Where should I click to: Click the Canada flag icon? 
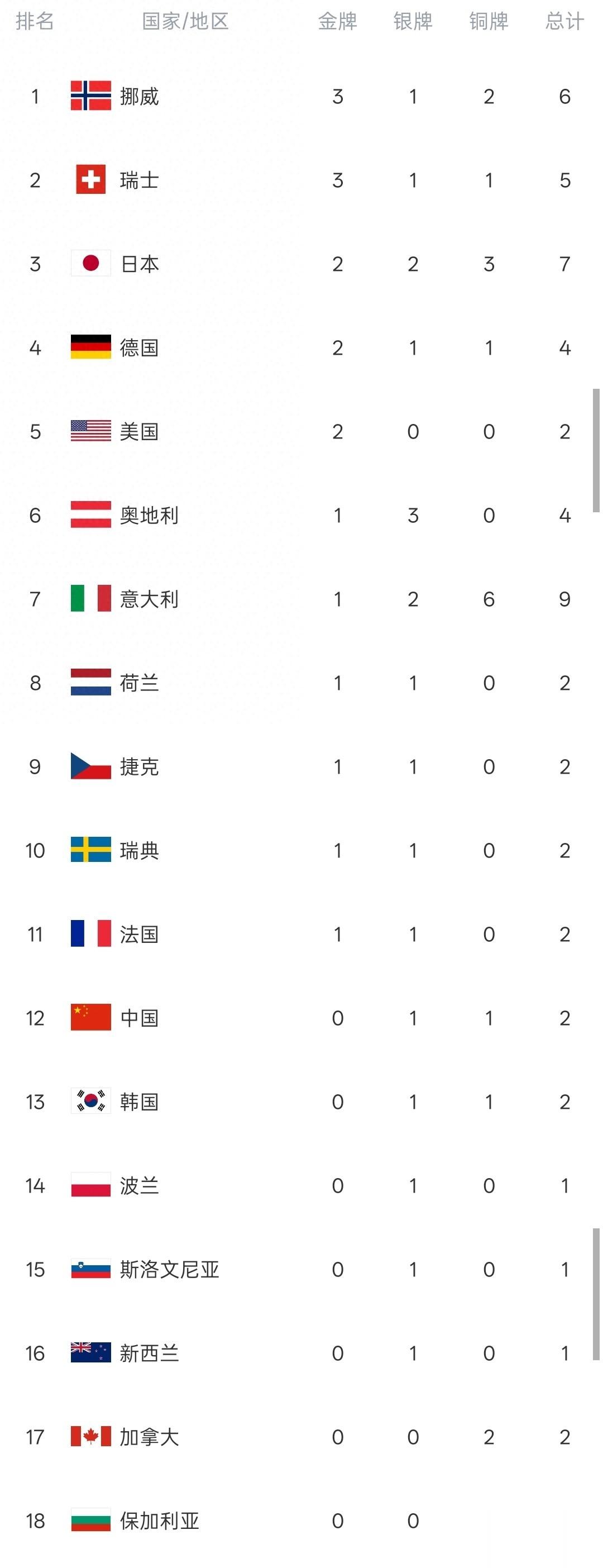point(90,1436)
